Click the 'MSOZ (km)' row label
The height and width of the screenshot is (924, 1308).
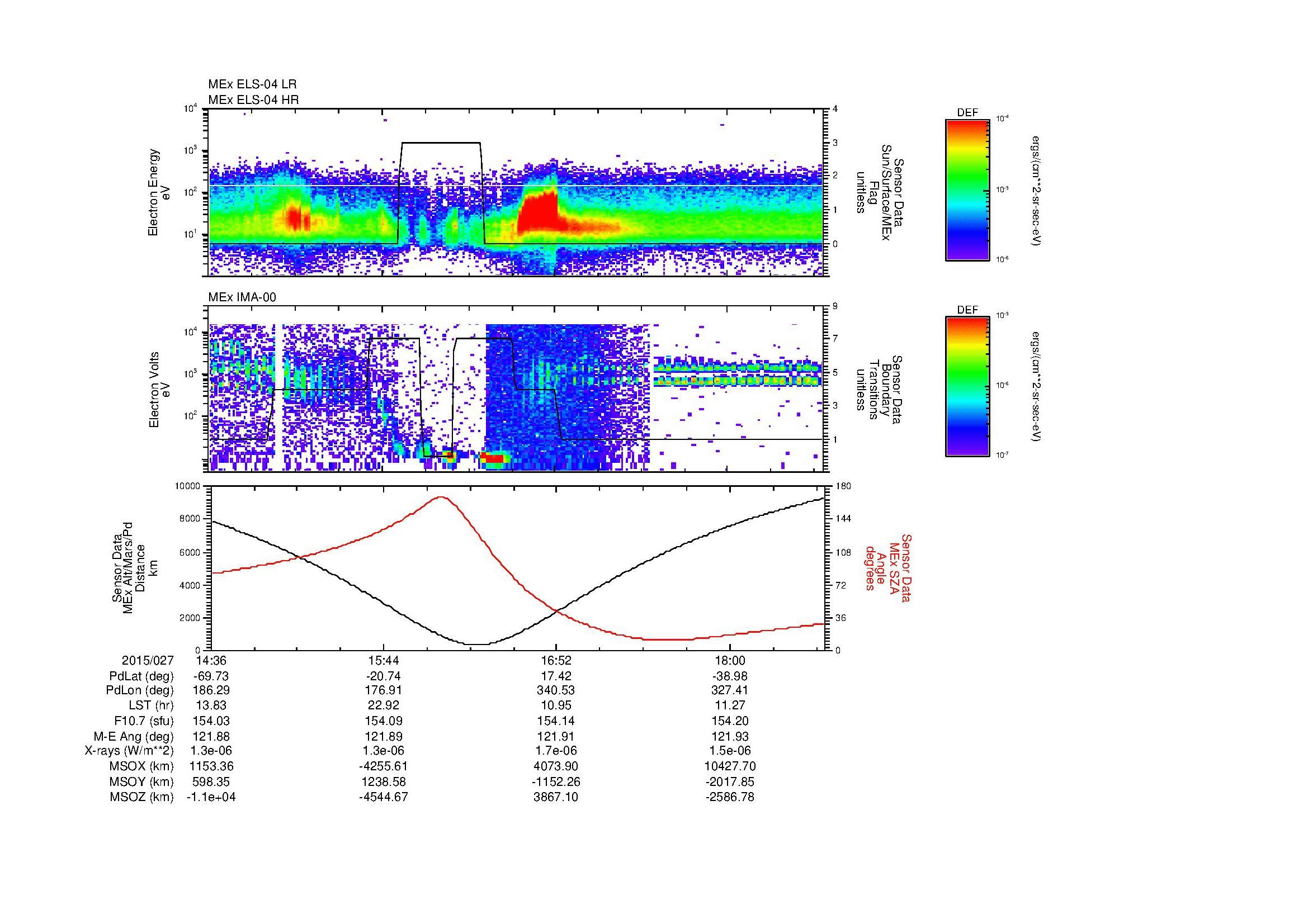click(142, 797)
